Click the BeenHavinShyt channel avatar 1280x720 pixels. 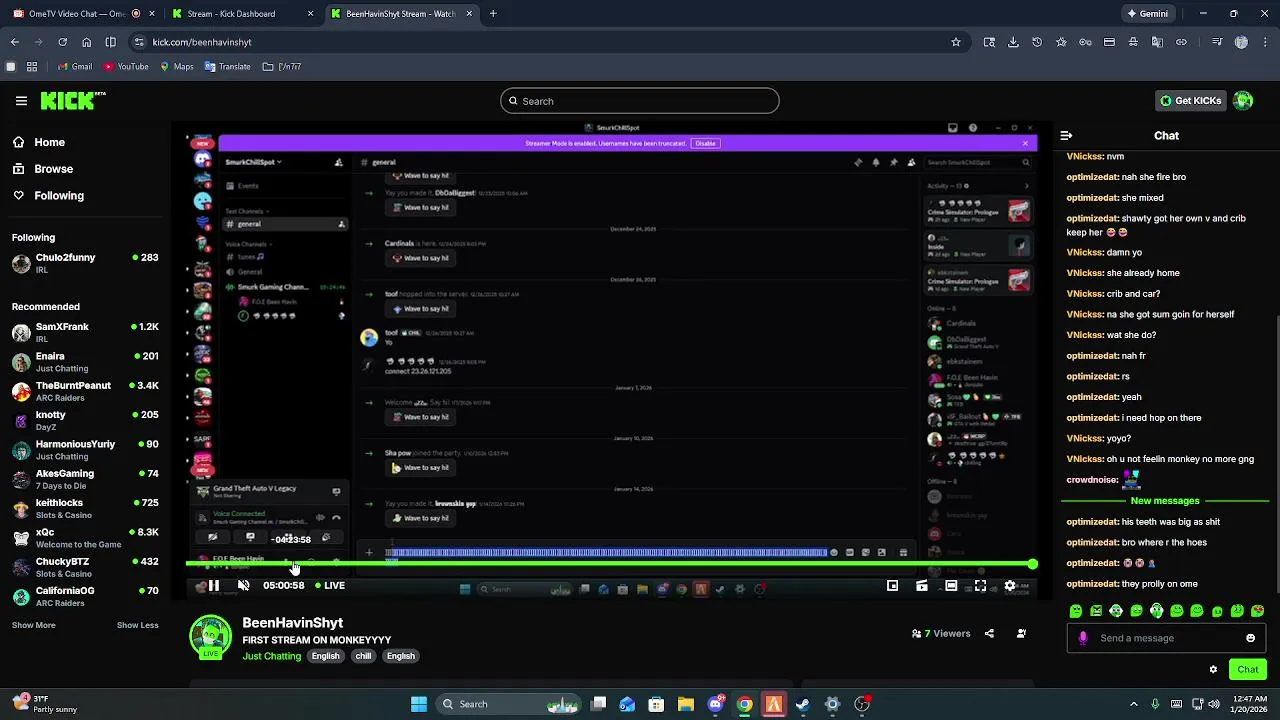(x=210, y=638)
